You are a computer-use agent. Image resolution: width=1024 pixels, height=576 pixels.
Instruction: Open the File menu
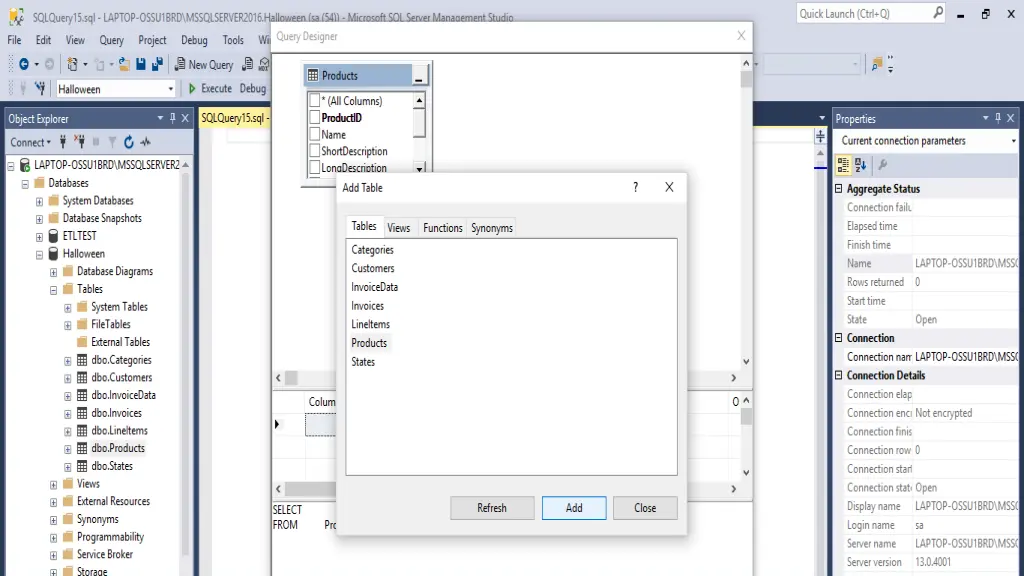(x=14, y=40)
